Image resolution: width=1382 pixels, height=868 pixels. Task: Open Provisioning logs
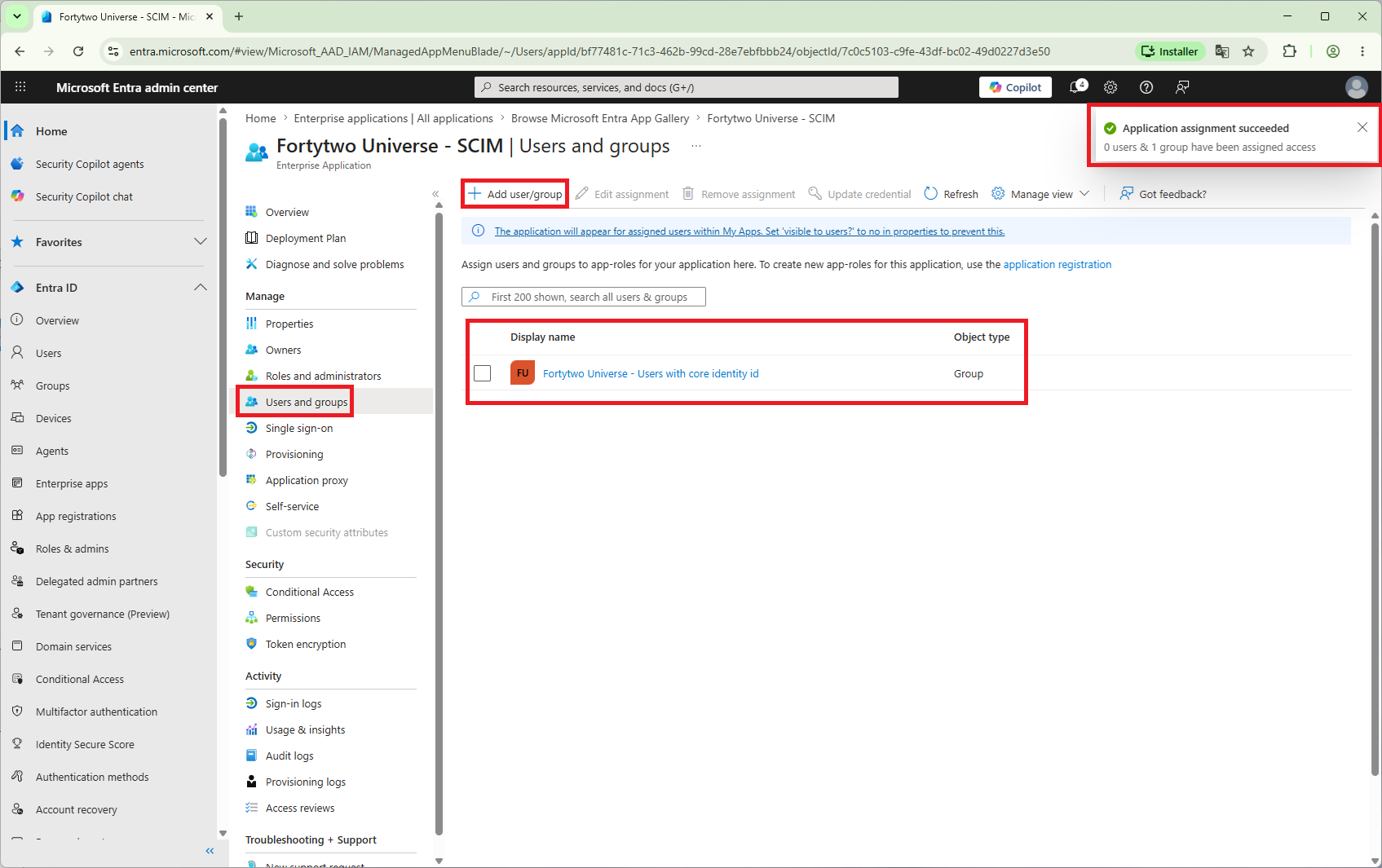point(306,782)
